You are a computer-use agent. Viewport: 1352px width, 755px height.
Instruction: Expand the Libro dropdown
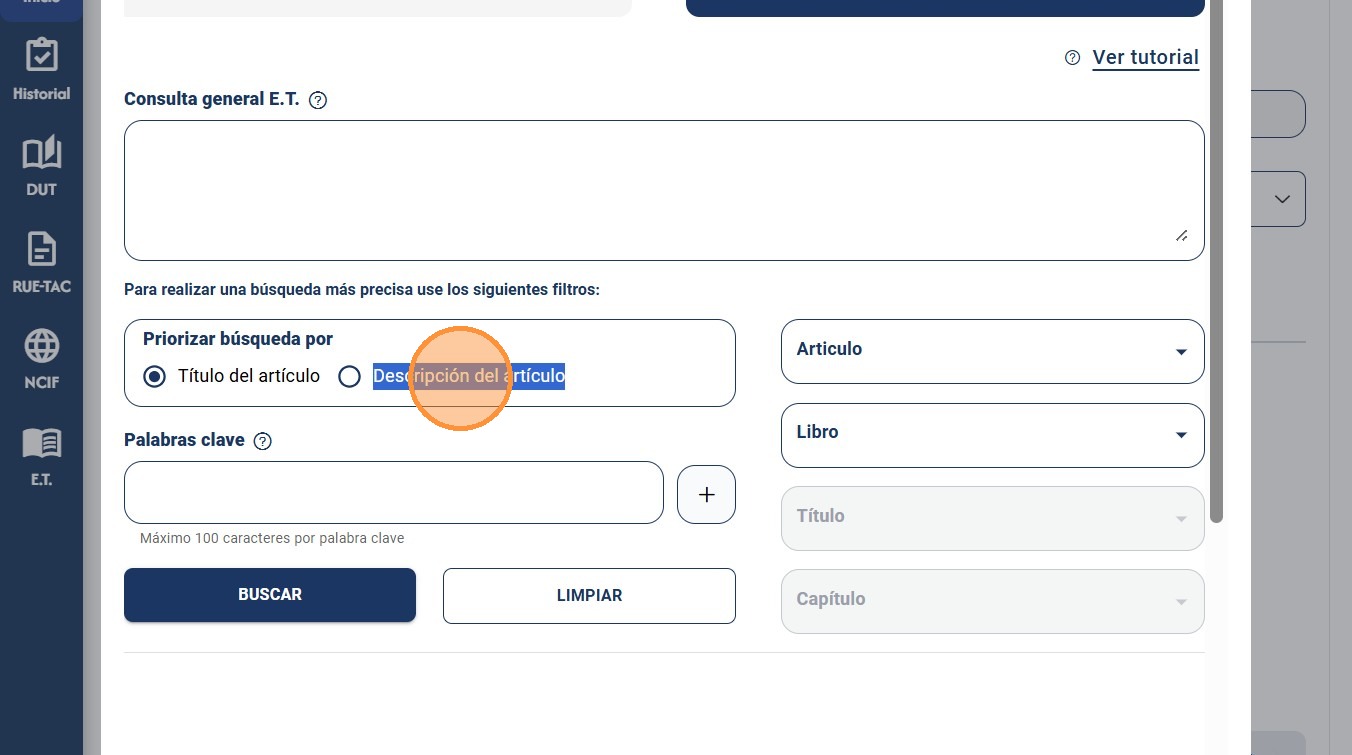[992, 435]
